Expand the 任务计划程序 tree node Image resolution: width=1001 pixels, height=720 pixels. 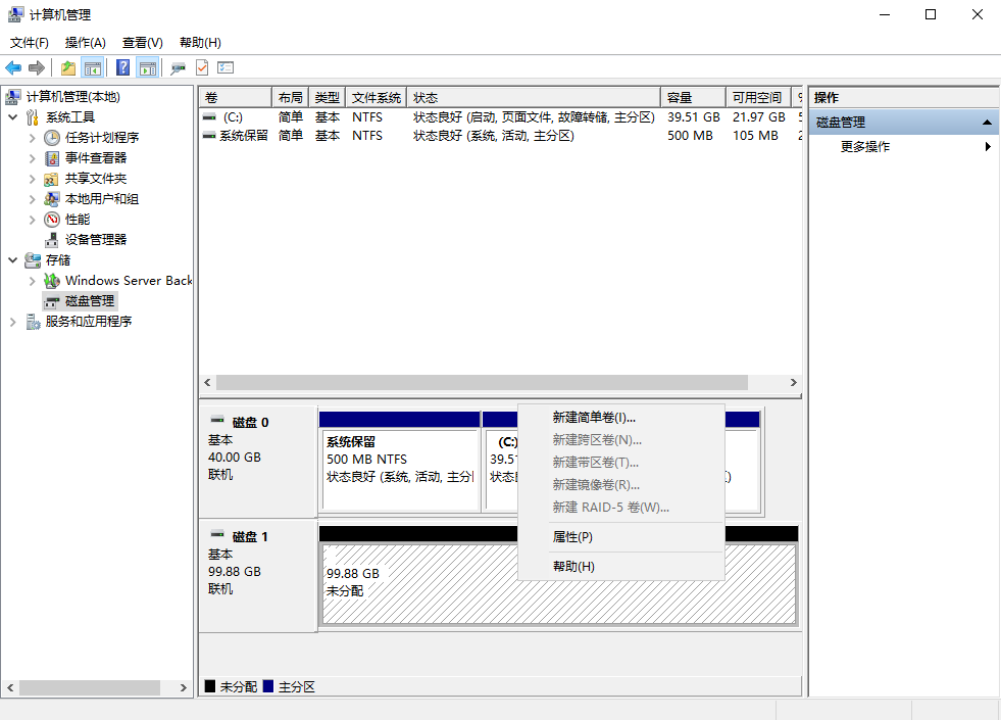click(x=33, y=138)
